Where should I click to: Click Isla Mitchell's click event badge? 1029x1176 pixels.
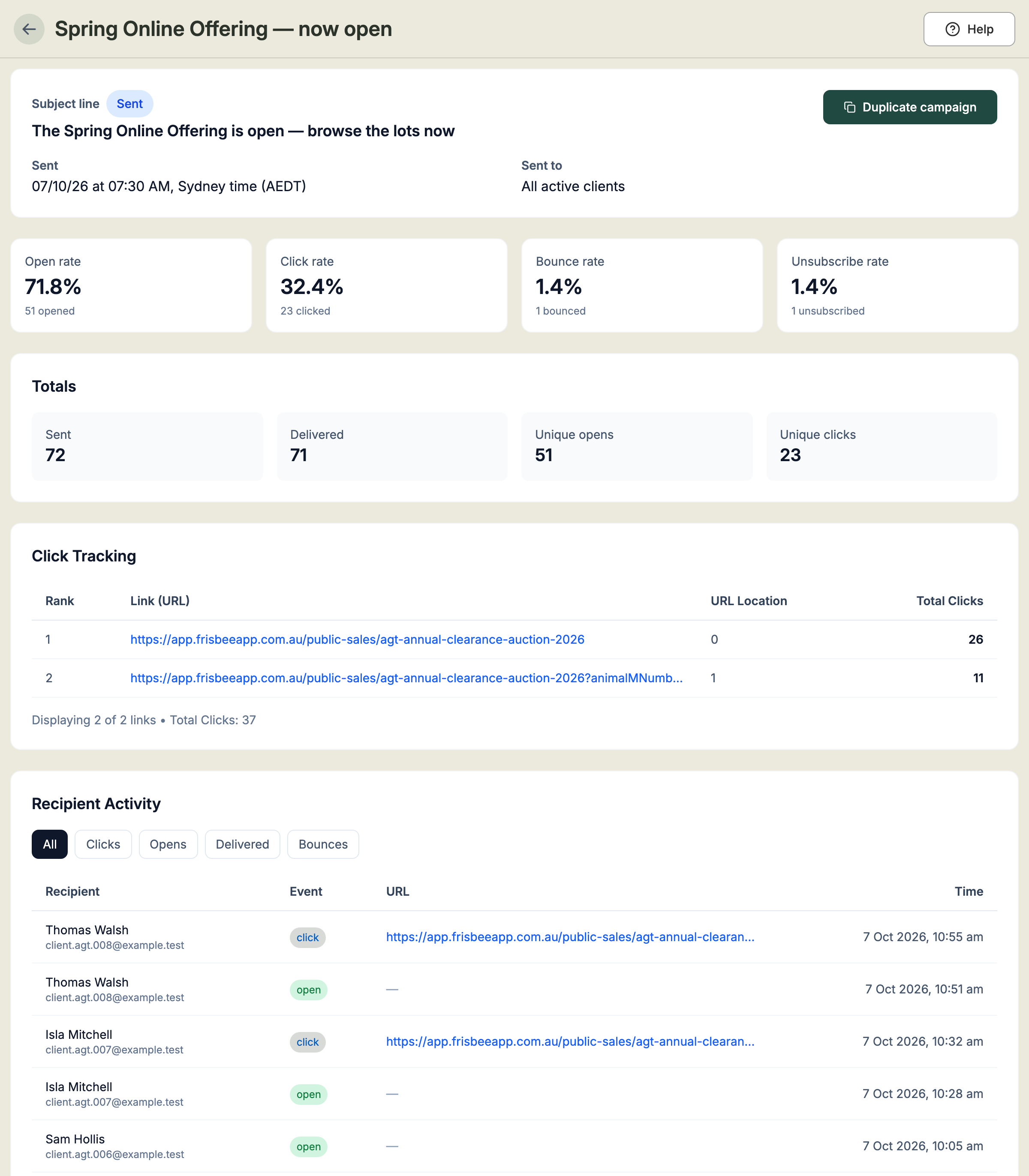(x=307, y=1042)
